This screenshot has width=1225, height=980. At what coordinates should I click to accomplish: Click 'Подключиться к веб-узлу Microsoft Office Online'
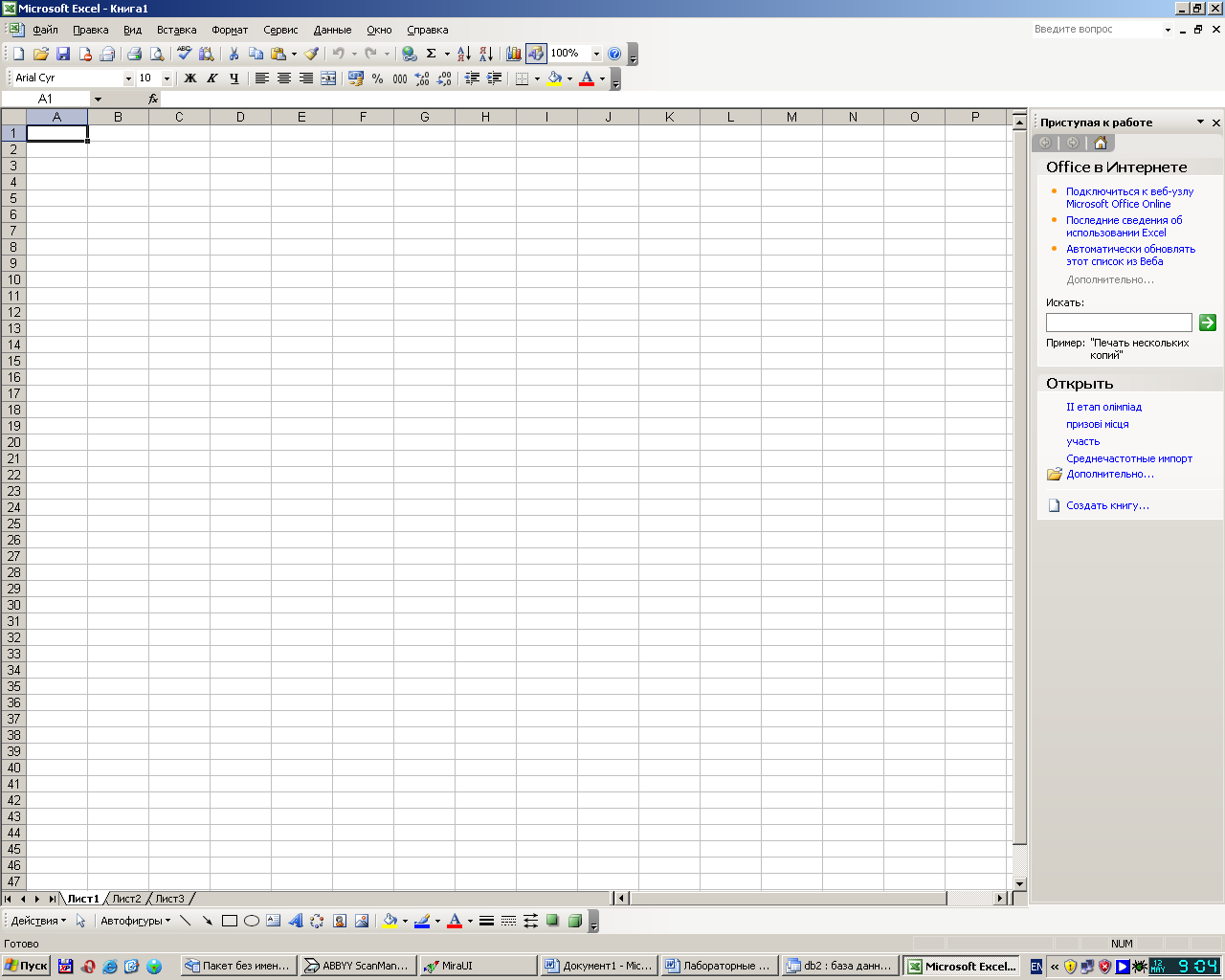point(1129,197)
